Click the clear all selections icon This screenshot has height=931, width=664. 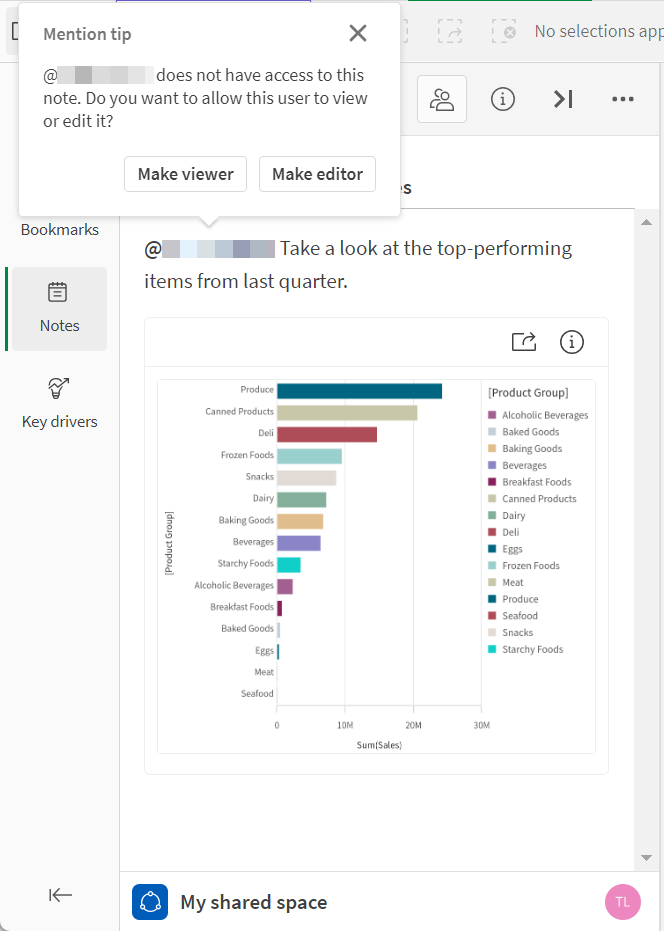504,31
